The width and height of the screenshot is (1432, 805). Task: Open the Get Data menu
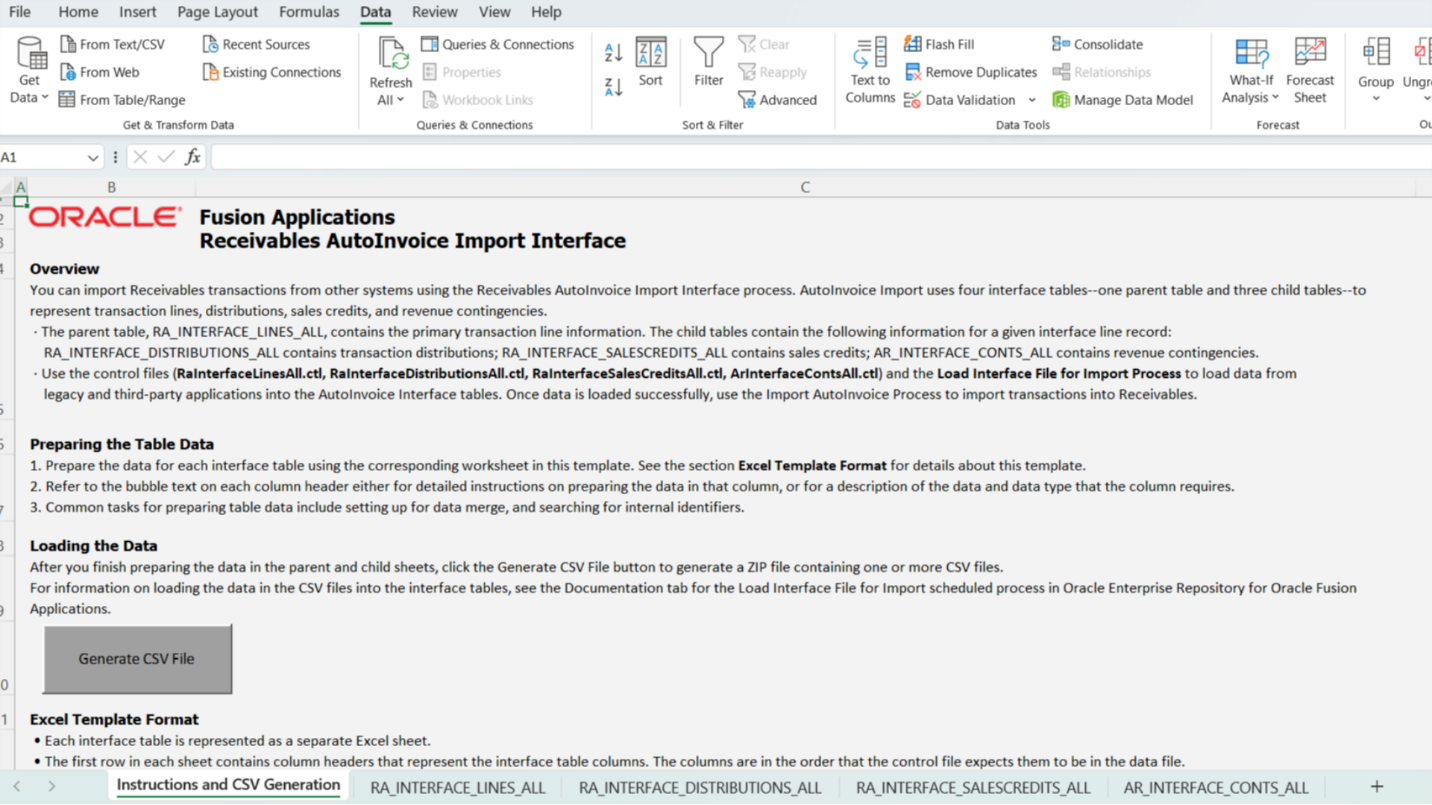[30, 70]
